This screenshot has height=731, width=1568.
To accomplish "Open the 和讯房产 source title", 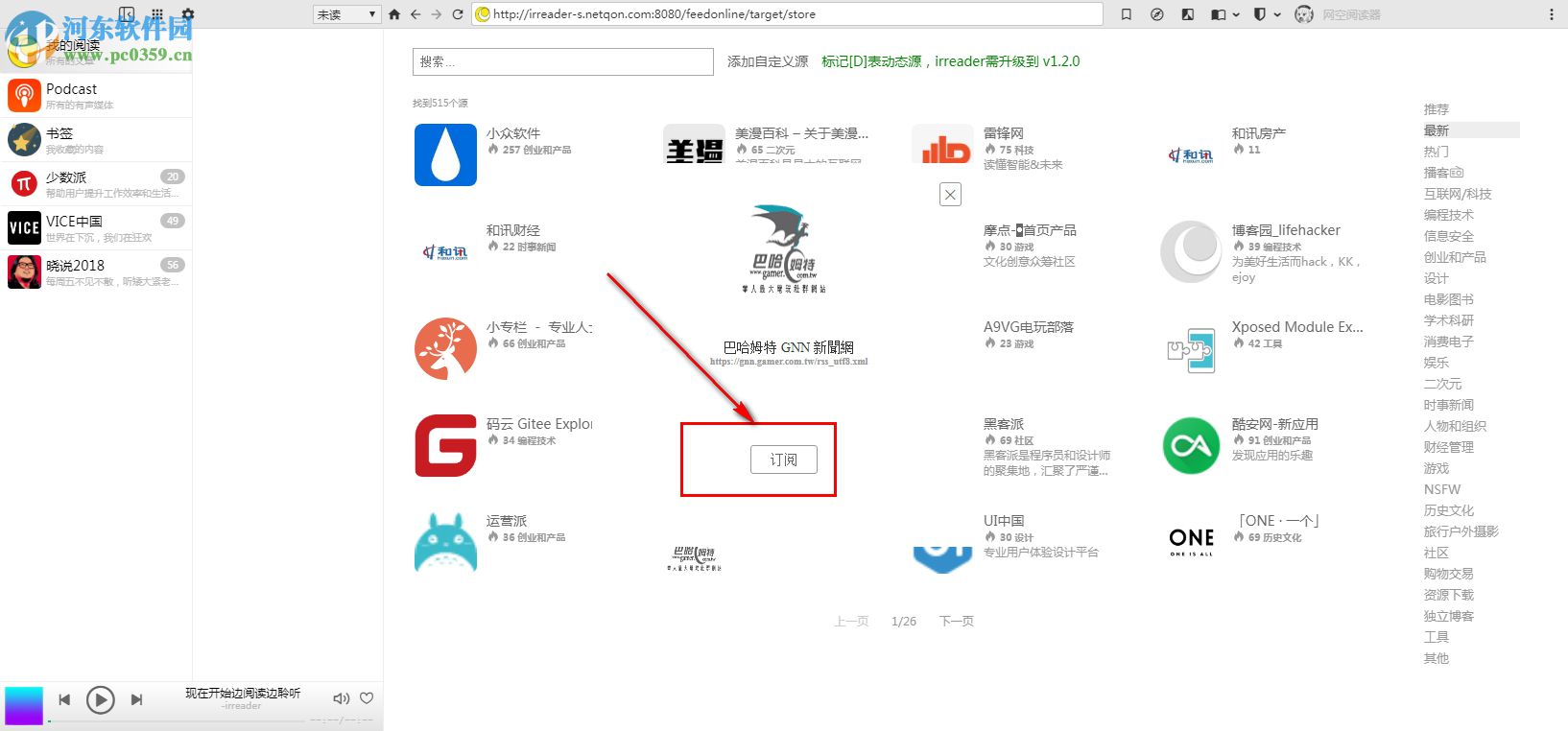I will tap(1259, 133).
